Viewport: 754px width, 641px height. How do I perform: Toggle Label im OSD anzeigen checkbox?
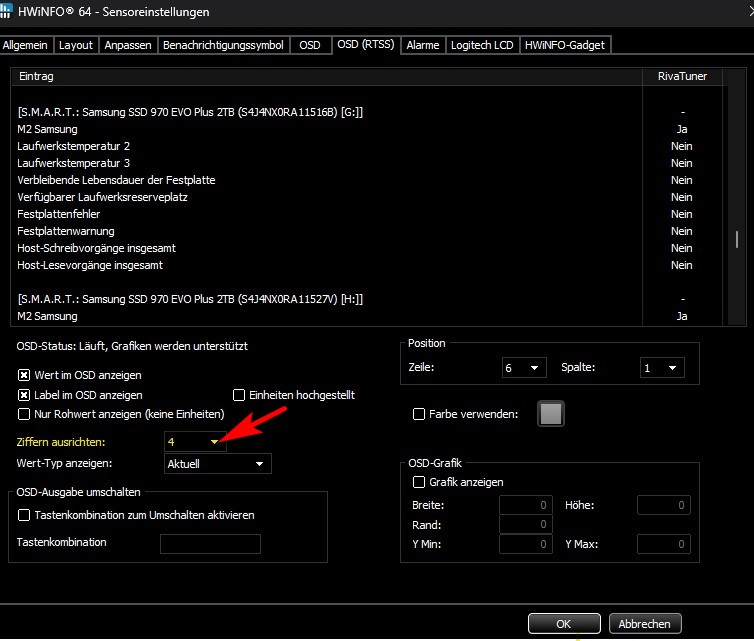(24, 395)
